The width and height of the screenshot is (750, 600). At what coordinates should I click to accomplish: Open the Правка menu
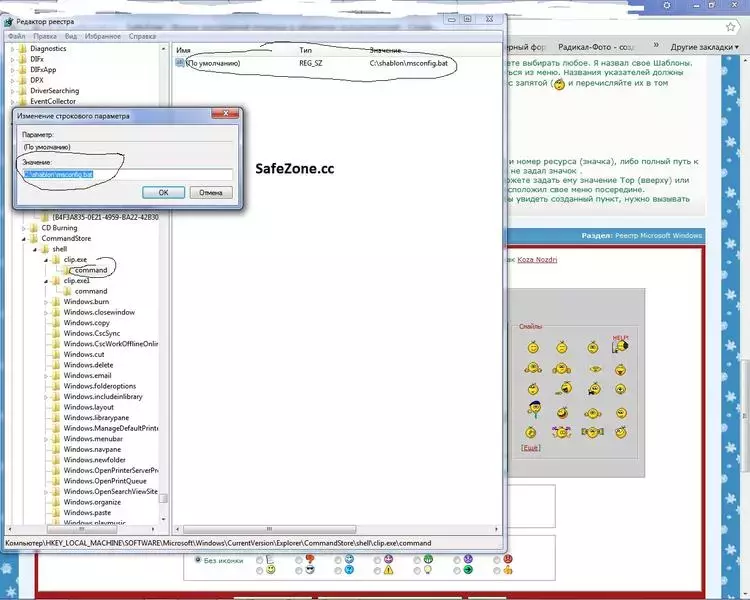(x=45, y=36)
